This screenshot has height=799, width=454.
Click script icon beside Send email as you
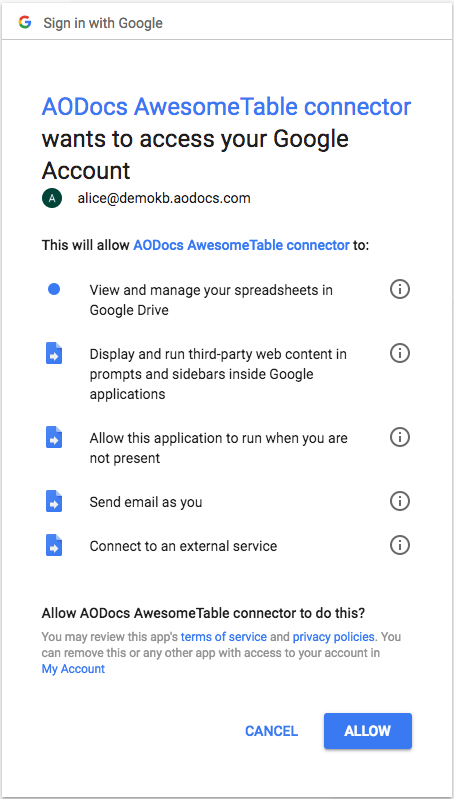click(54, 501)
